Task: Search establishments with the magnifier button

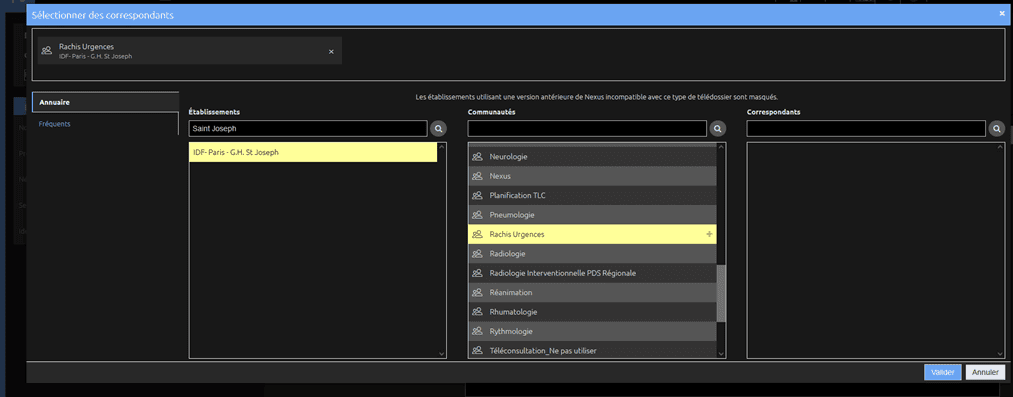Action: [x=439, y=129]
